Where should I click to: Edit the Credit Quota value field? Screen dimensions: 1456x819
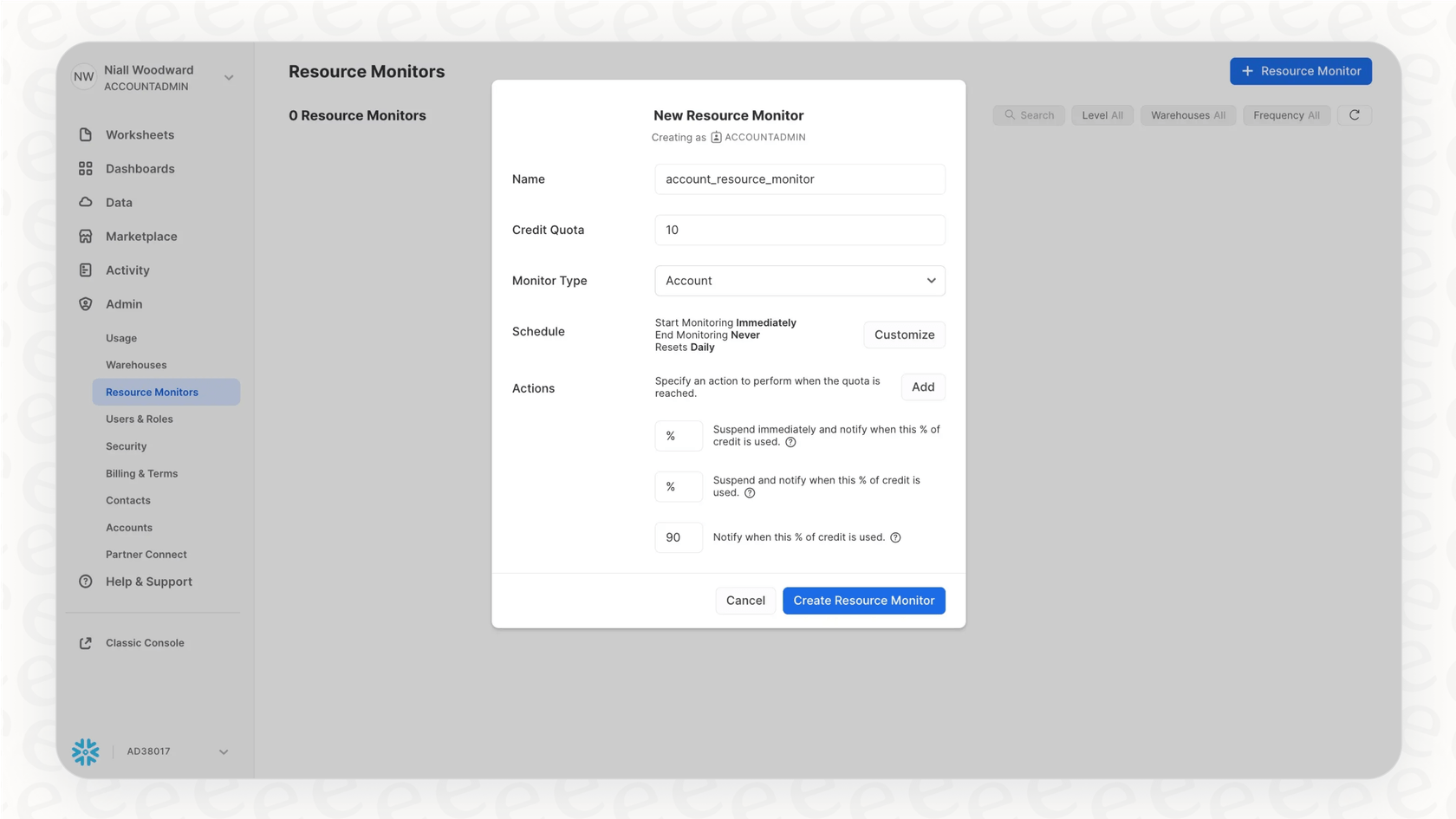[x=798, y=230]
